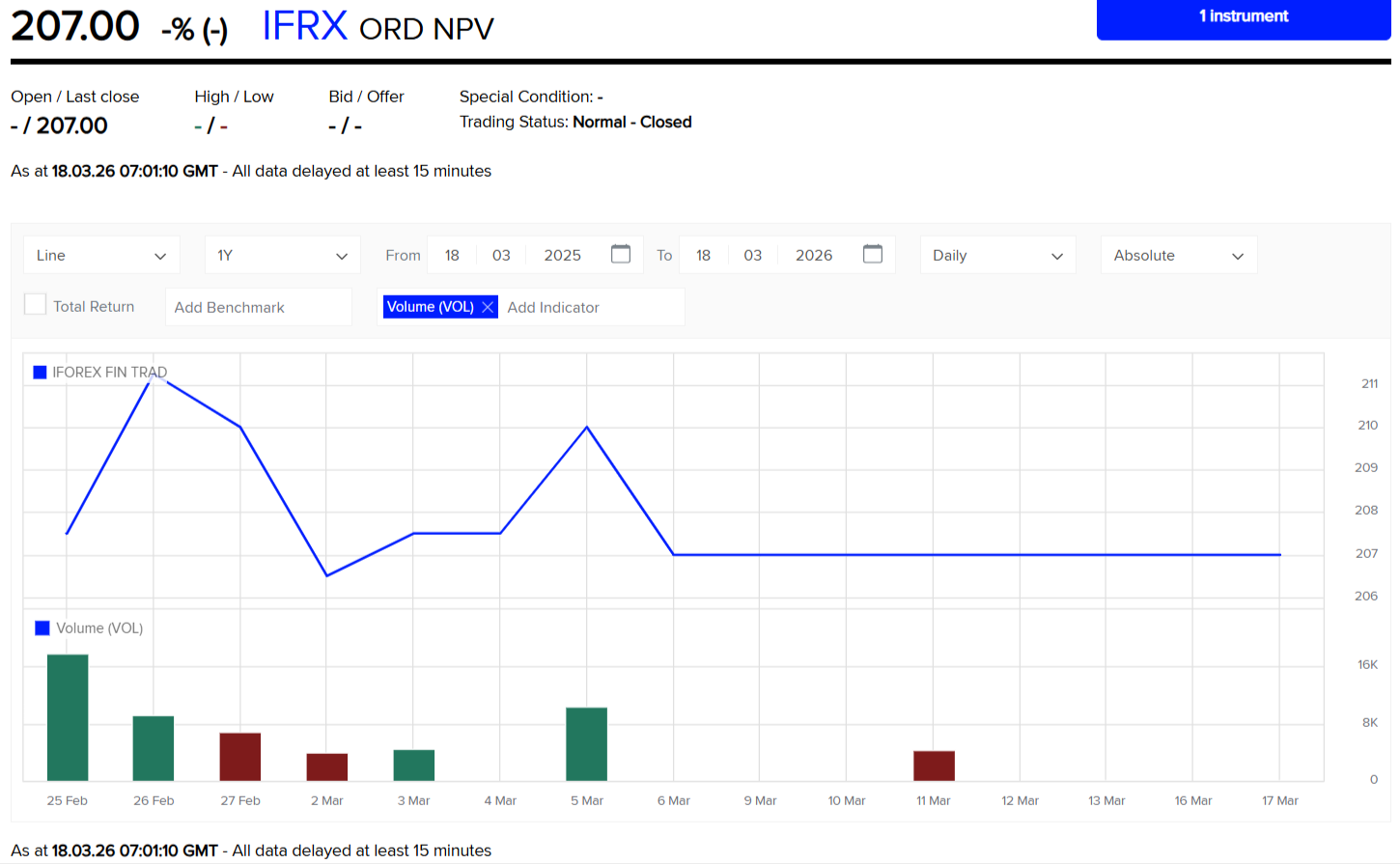The height and width of the screenshot is (864, 1400).
Task: Select the From date year 2025 field
Action: pos(562,256)
